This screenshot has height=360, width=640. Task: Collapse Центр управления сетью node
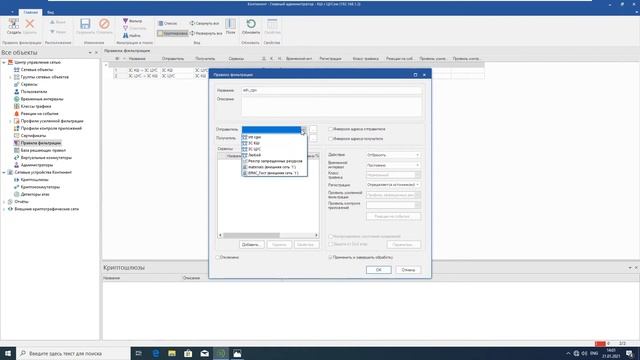[4, 62]
